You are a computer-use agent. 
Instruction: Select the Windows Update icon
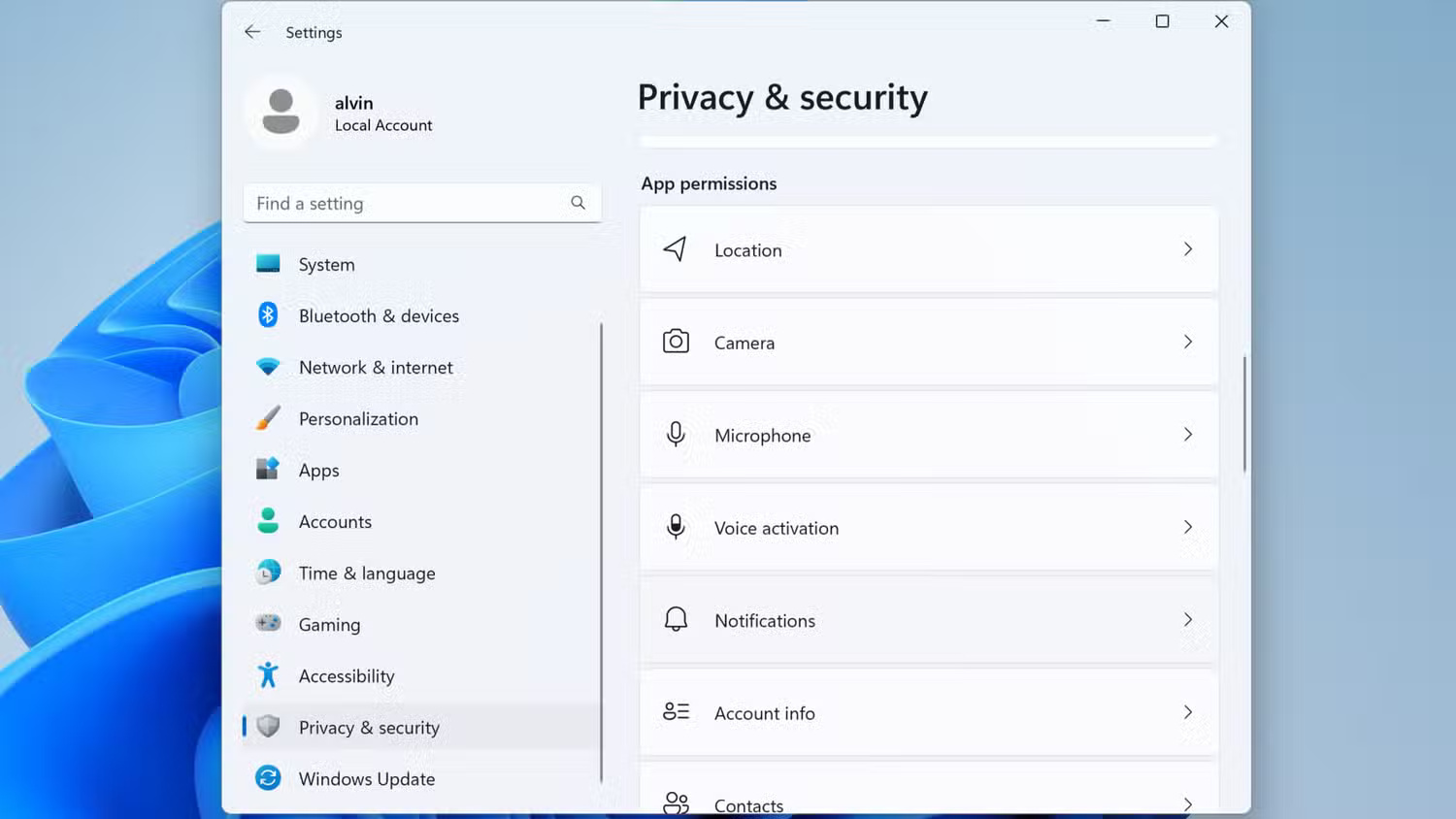pos(267,778)
